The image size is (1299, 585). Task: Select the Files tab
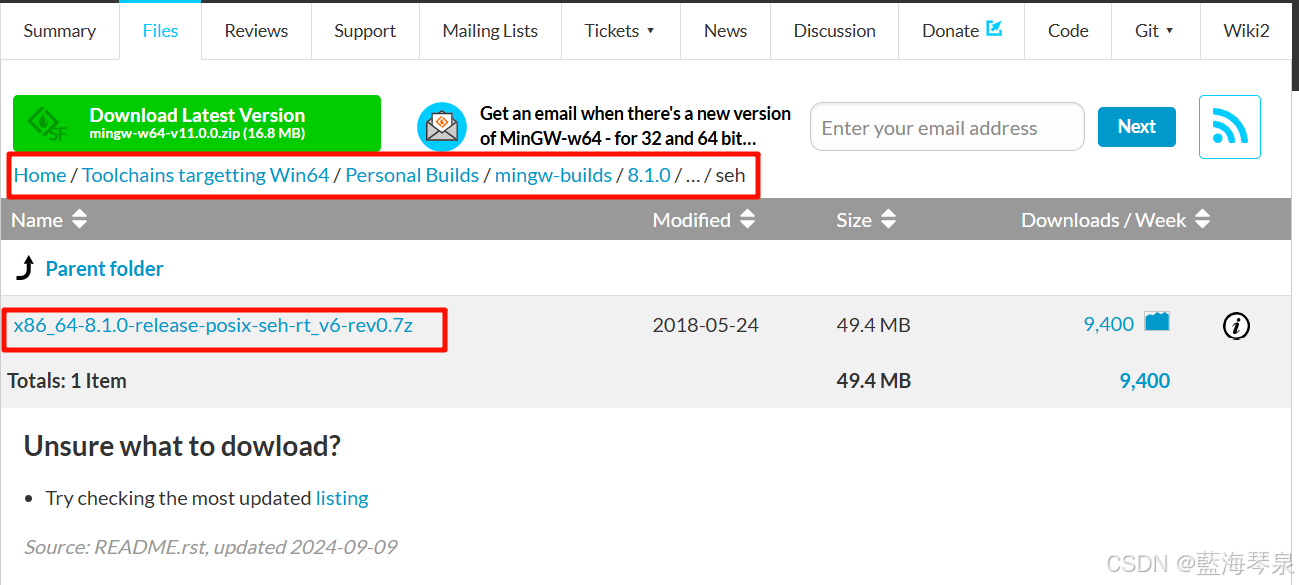(160, 31)
